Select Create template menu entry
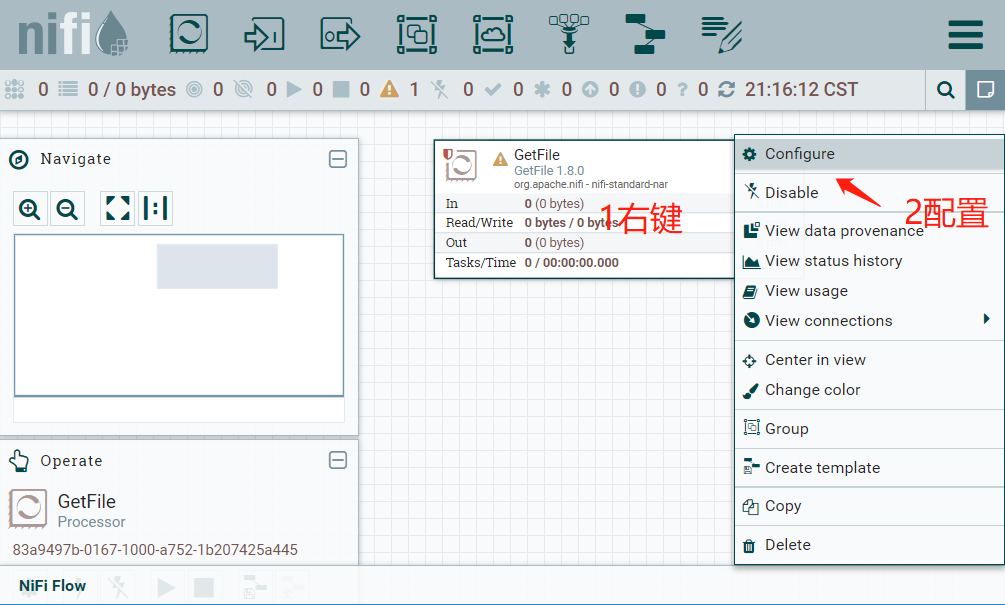 click(x=870, y=468)
